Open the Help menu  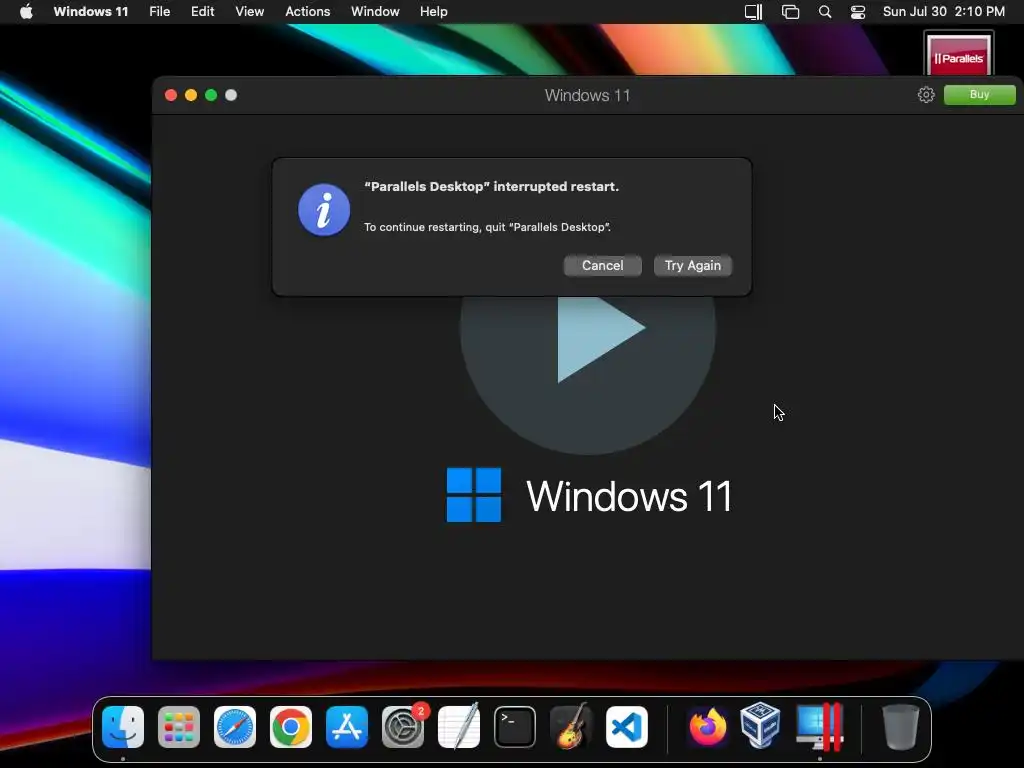click(434, 12)
